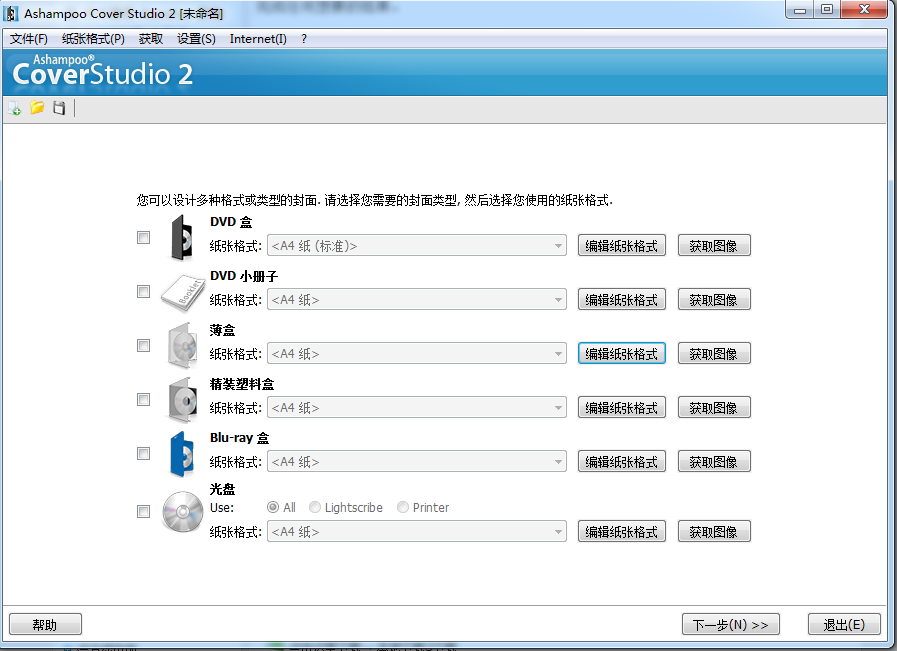
Task: Tick the 精装塑料盒 checkbox
Action: 144,399
